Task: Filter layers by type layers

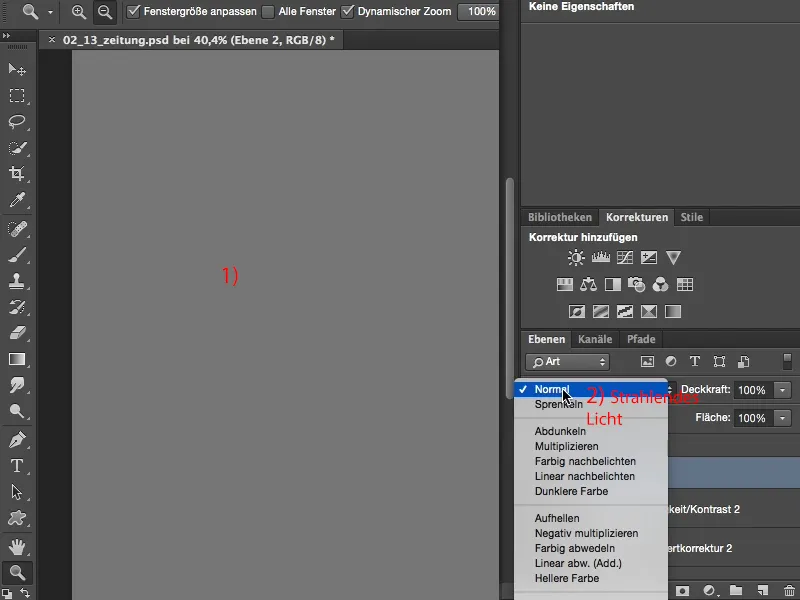Action: (694, 361)
